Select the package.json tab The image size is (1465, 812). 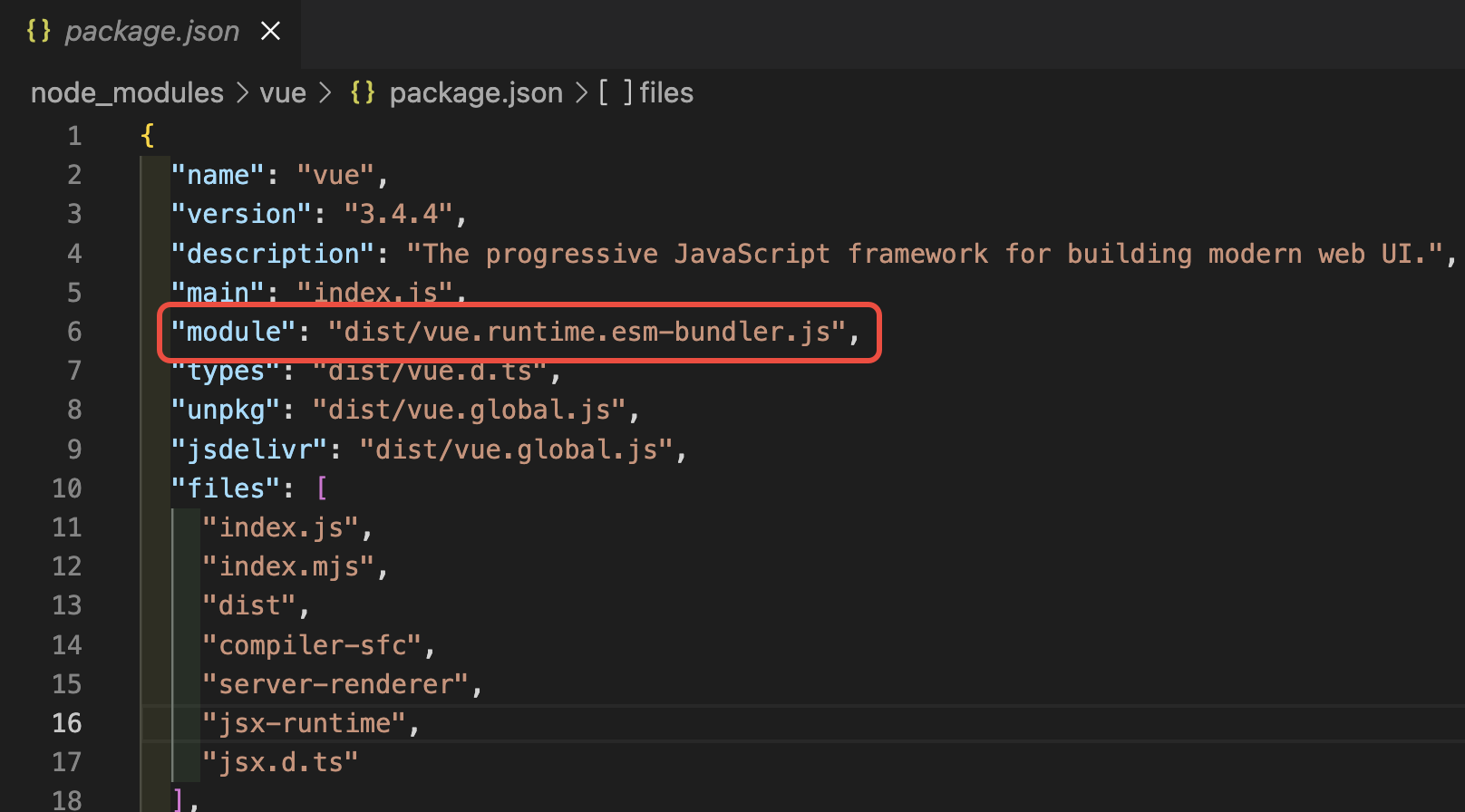150,33
